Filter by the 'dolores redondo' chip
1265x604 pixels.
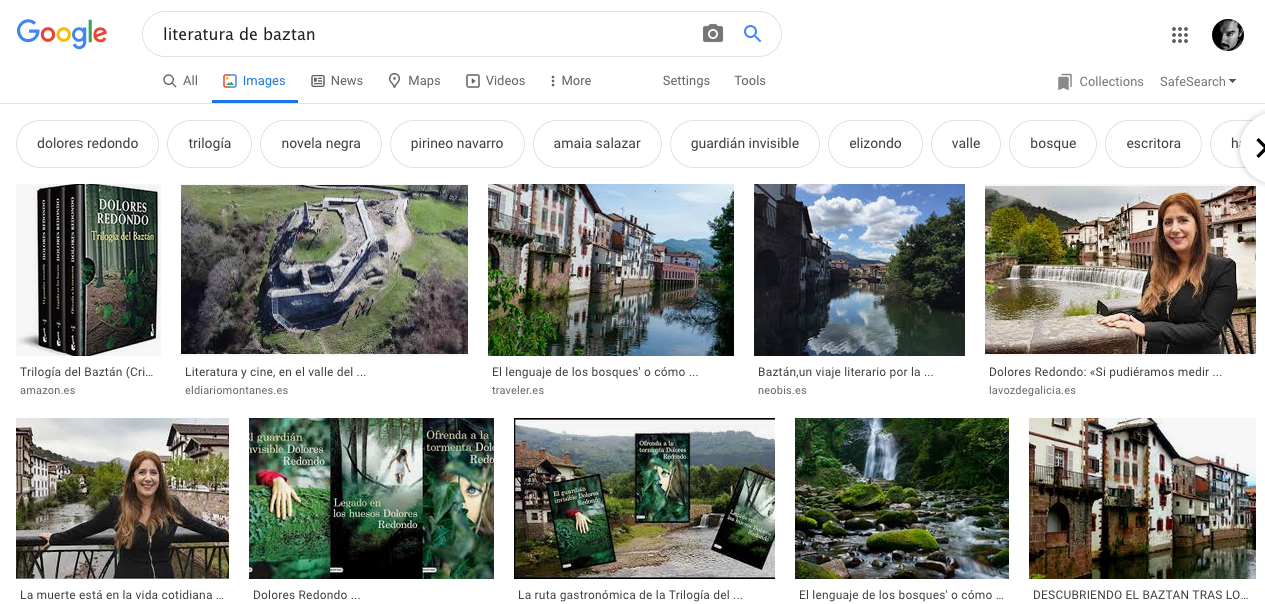click(x=88, y=144)
